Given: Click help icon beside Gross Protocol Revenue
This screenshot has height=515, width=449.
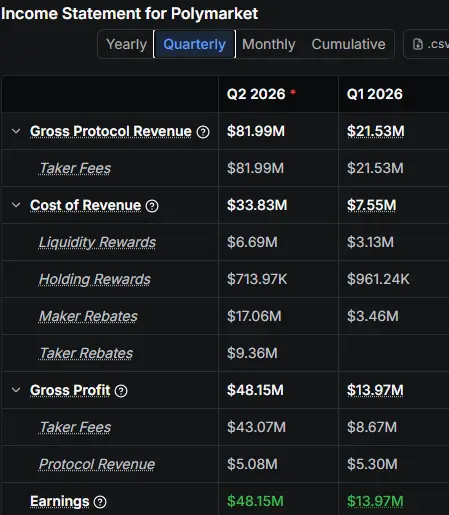Looking at the screenshot, I should [203, 132].
